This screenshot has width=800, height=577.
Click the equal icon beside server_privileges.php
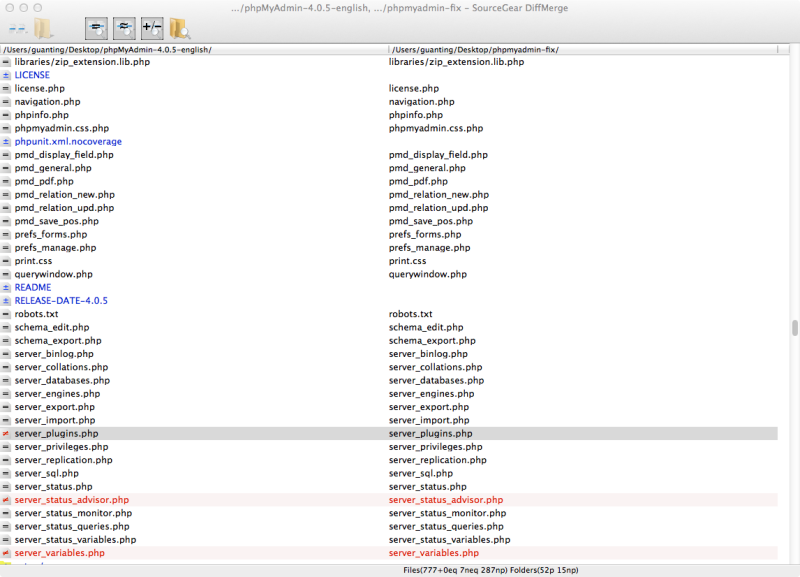[x=6, y=446]
